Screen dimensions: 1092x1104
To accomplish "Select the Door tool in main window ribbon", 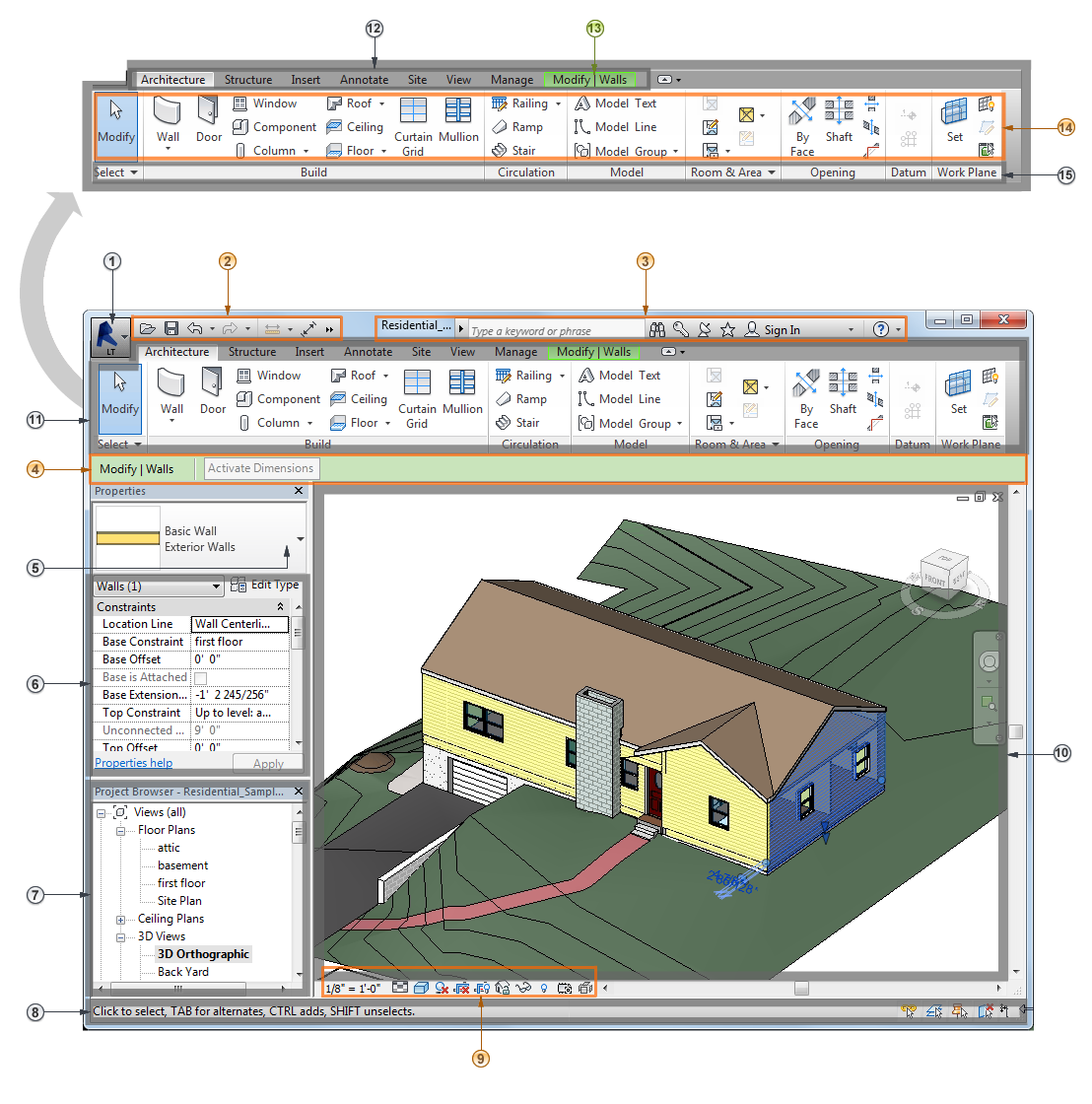I will pos(213,391).
